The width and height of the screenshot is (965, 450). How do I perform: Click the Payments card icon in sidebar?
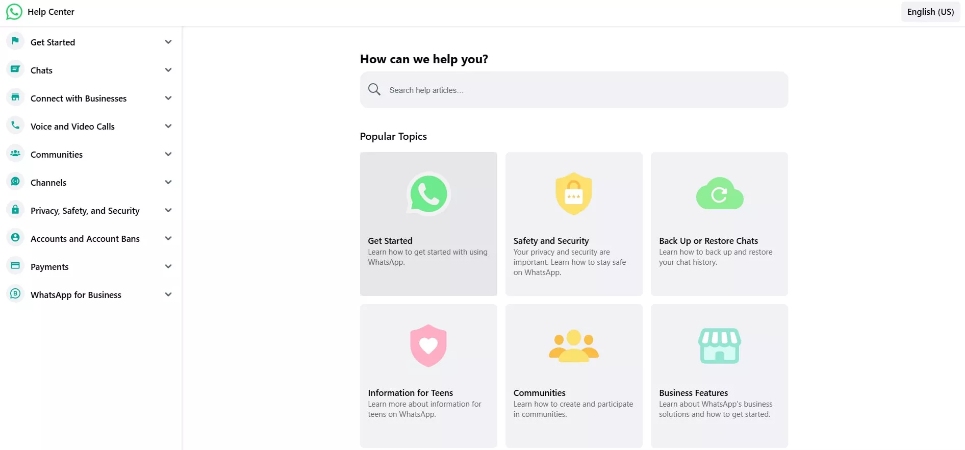tap(15, 266)
